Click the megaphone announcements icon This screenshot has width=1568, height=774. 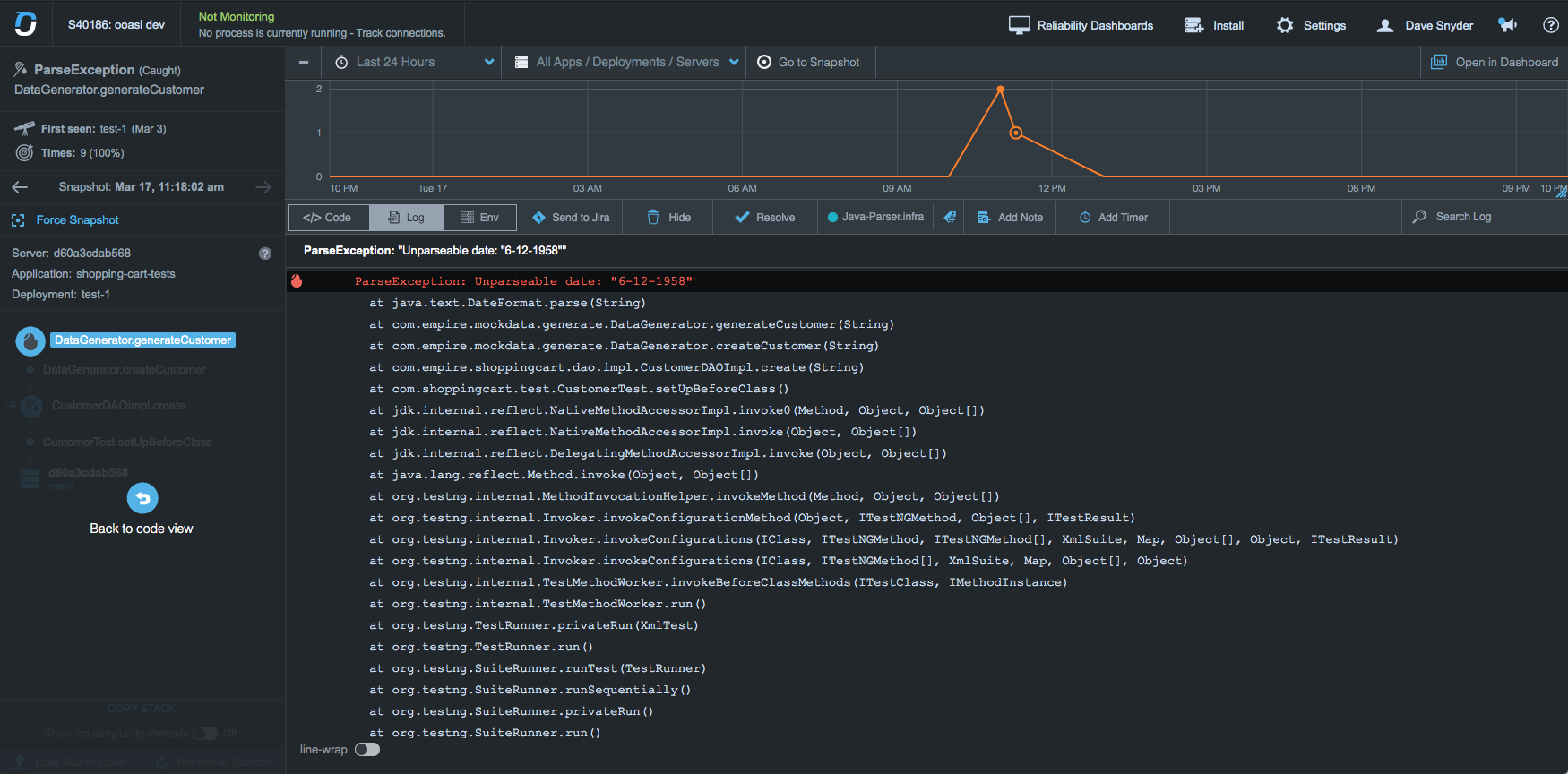(x=1508, y=25)
